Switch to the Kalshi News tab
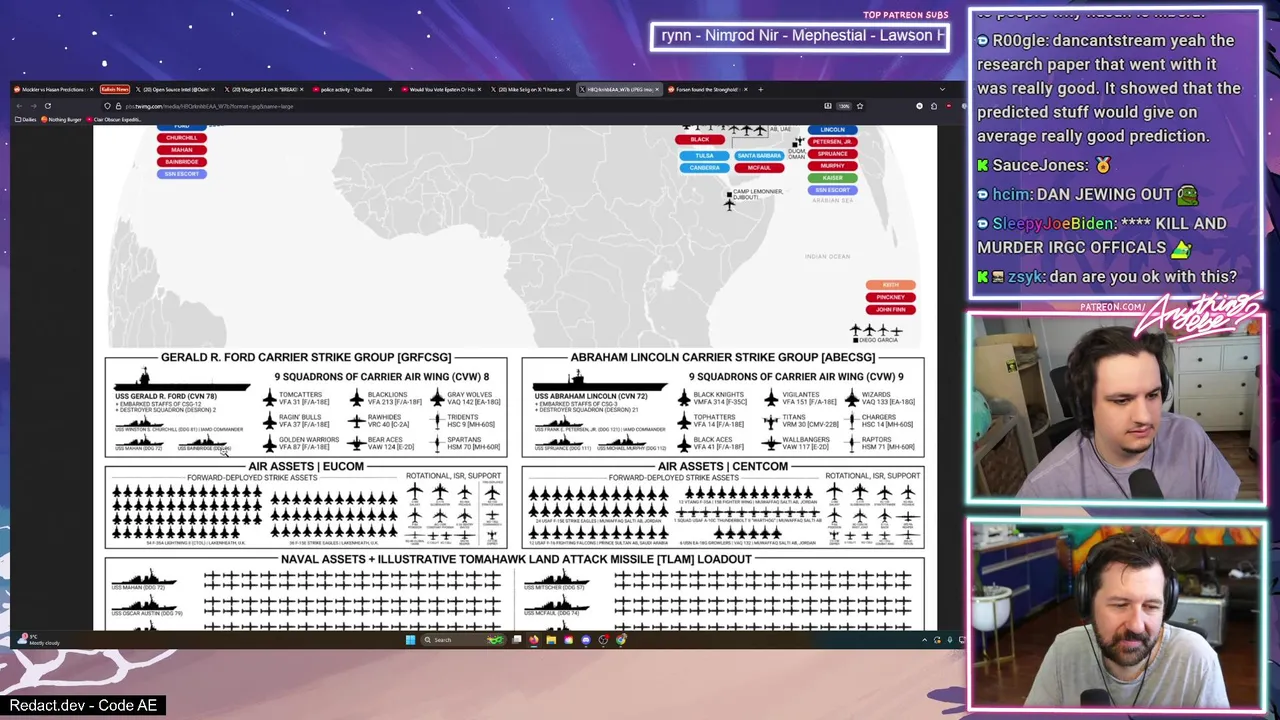Screen dimensions: 1280x720 click(115, 89)
